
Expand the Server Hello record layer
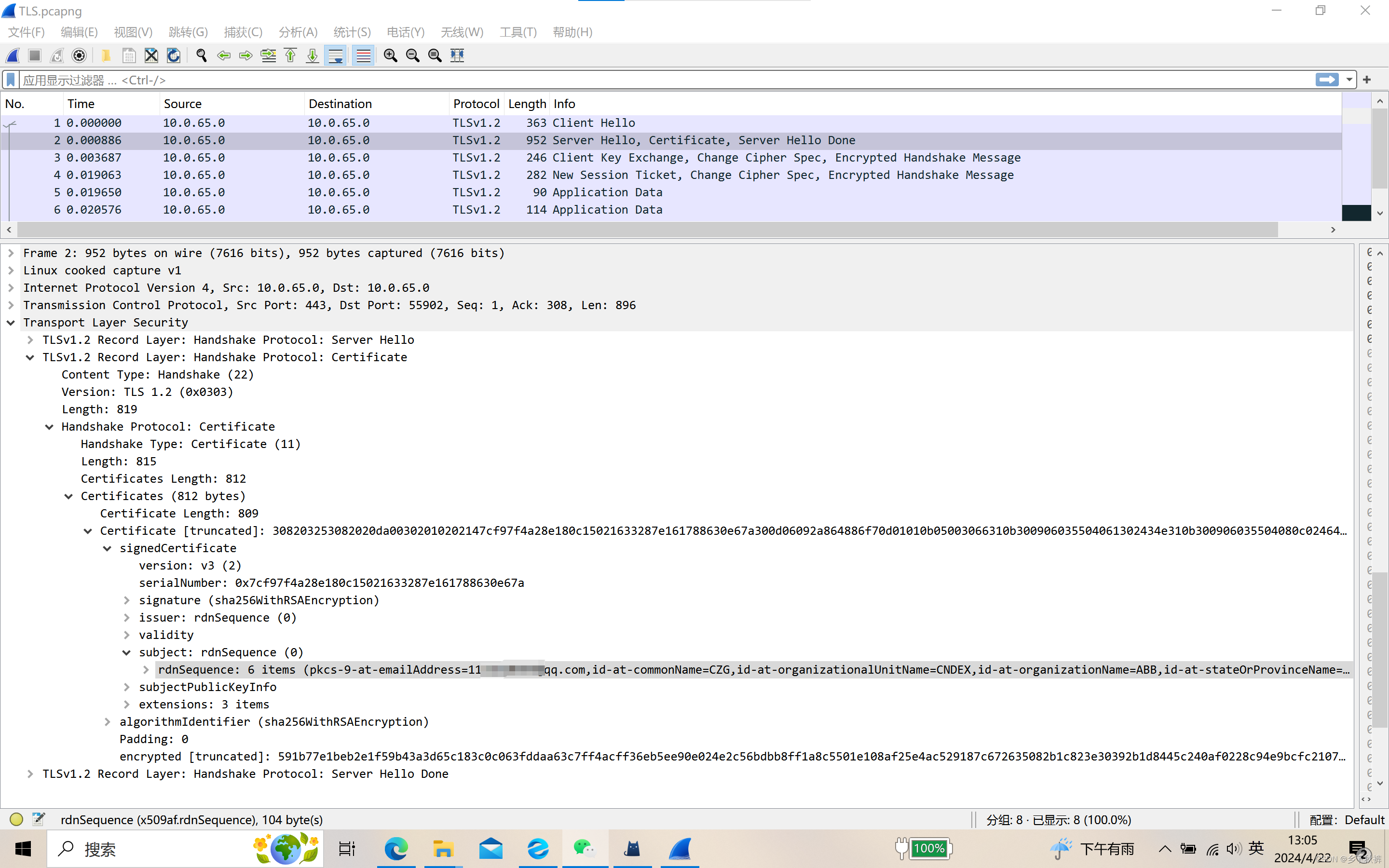tap(30, 340)
